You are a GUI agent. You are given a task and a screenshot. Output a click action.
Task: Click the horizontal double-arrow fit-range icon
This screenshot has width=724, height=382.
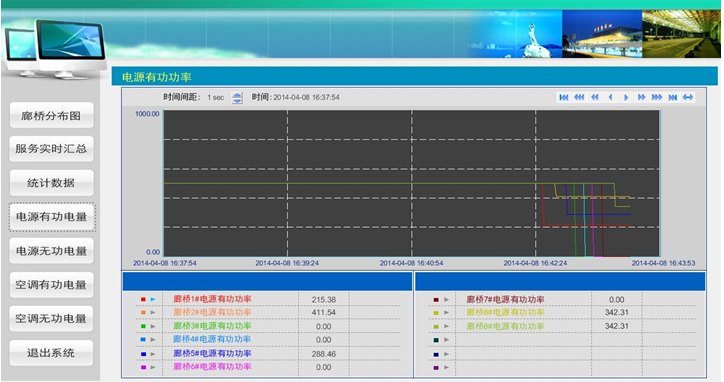point(688,97)
